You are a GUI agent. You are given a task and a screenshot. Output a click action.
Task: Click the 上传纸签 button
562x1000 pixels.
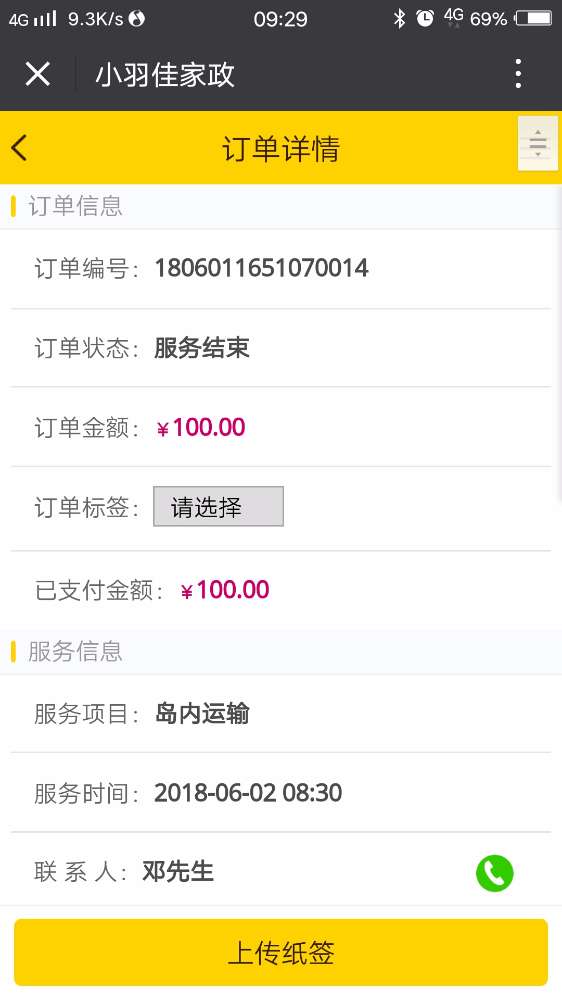coord(281,952)
